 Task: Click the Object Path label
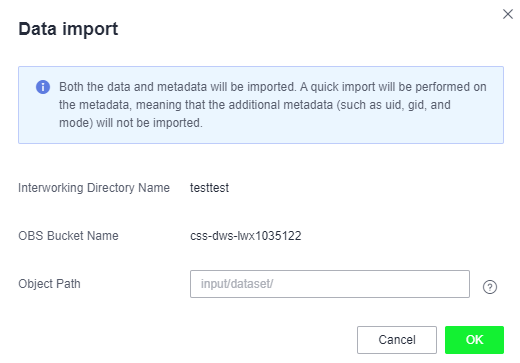click(x=49, y=284)
